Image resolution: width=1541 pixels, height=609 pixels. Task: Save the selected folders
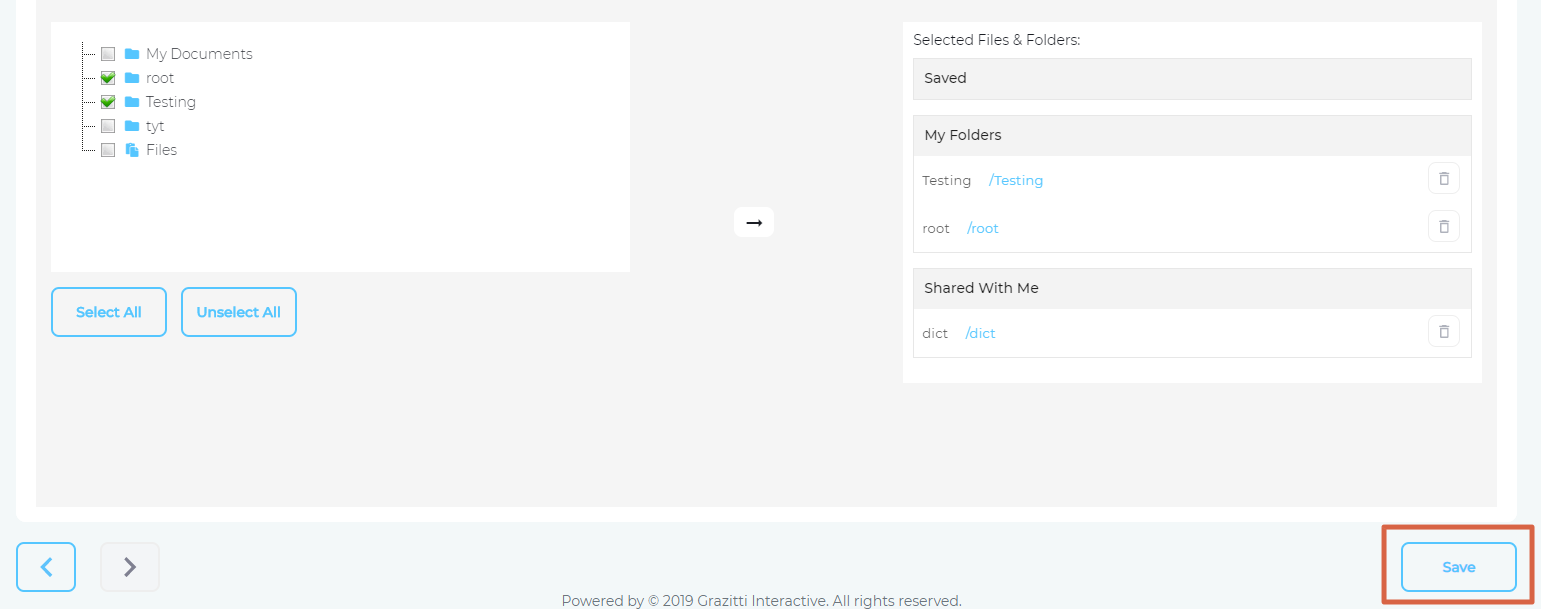[x=1458, y=567]
